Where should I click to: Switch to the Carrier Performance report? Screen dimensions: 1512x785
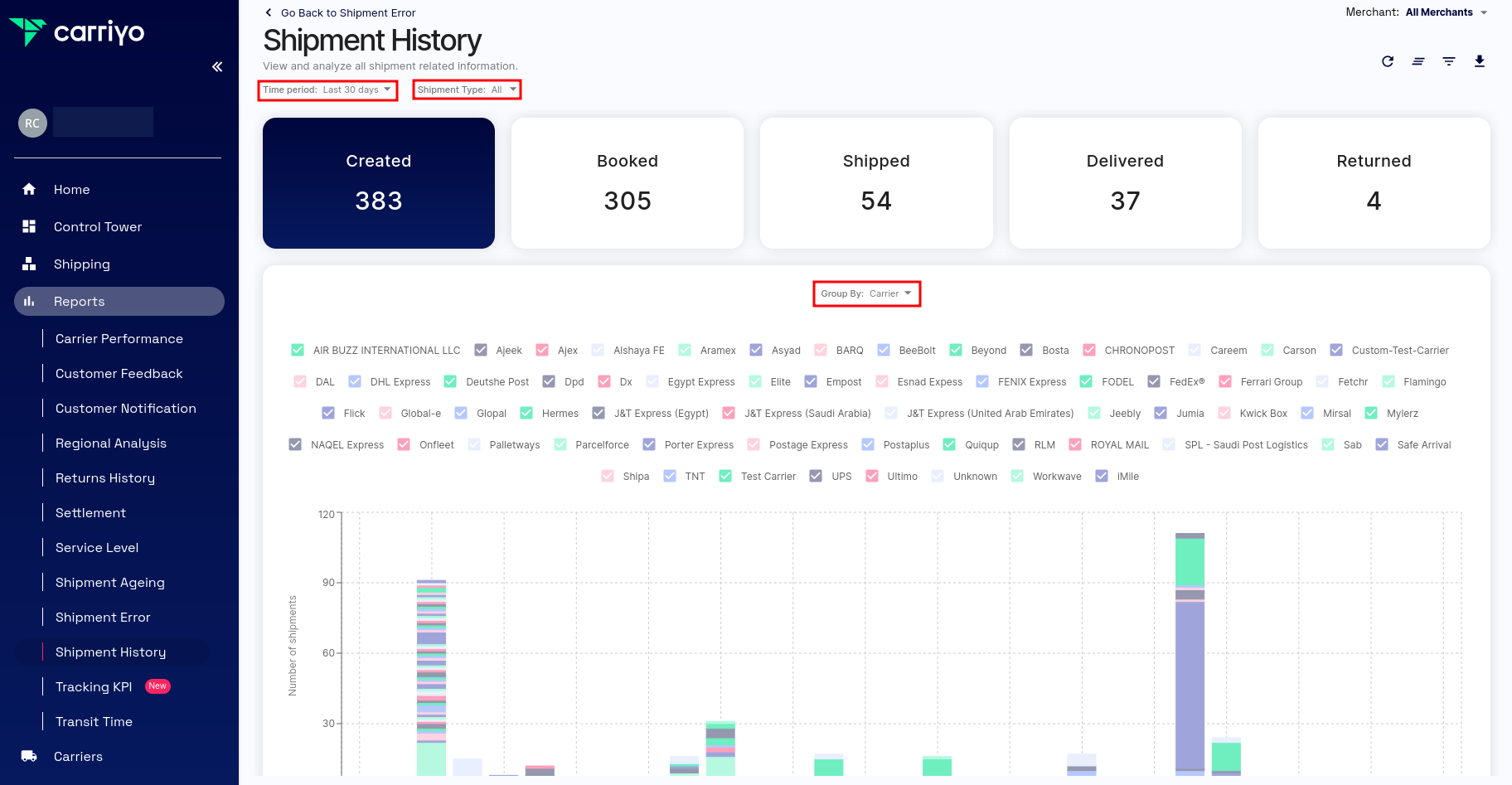[x=119, y=338]
